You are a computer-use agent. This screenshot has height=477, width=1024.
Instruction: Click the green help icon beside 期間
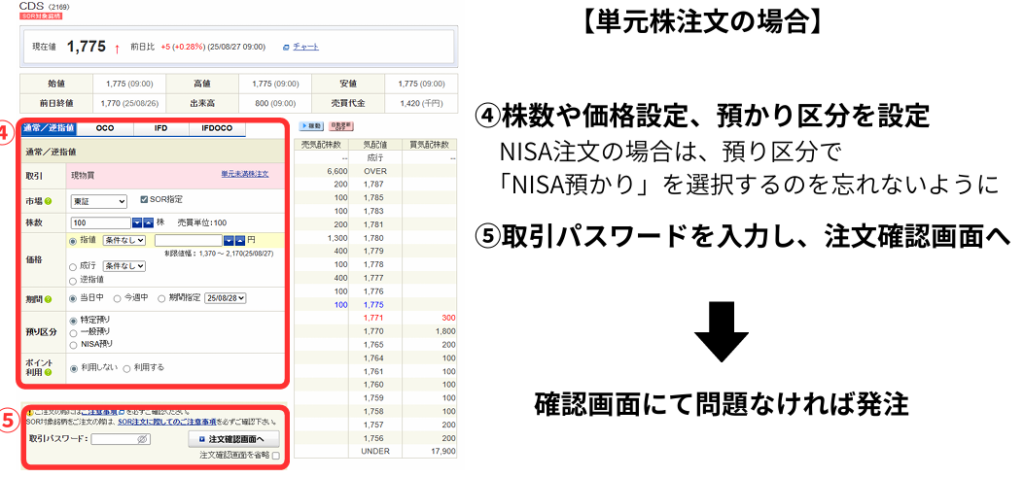(x=48, y=298)
